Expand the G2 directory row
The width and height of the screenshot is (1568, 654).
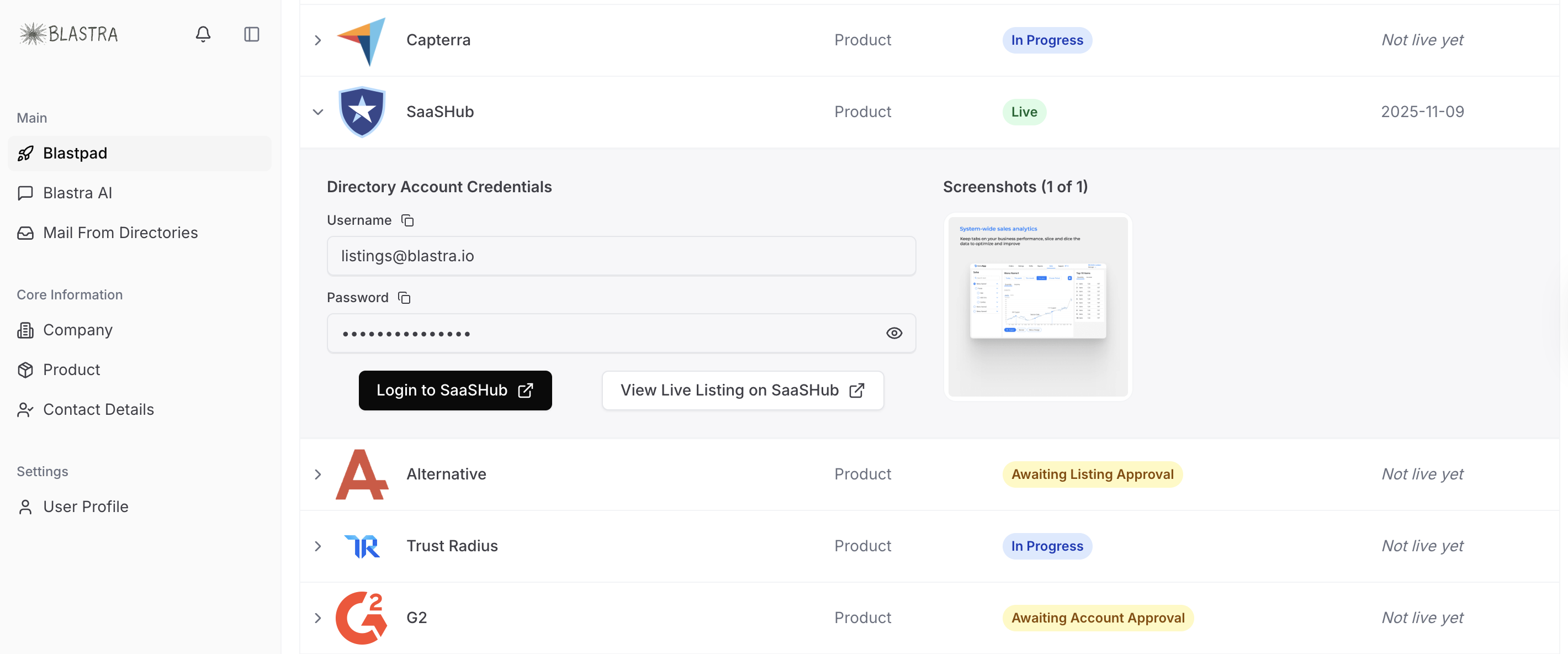(317, 618)
